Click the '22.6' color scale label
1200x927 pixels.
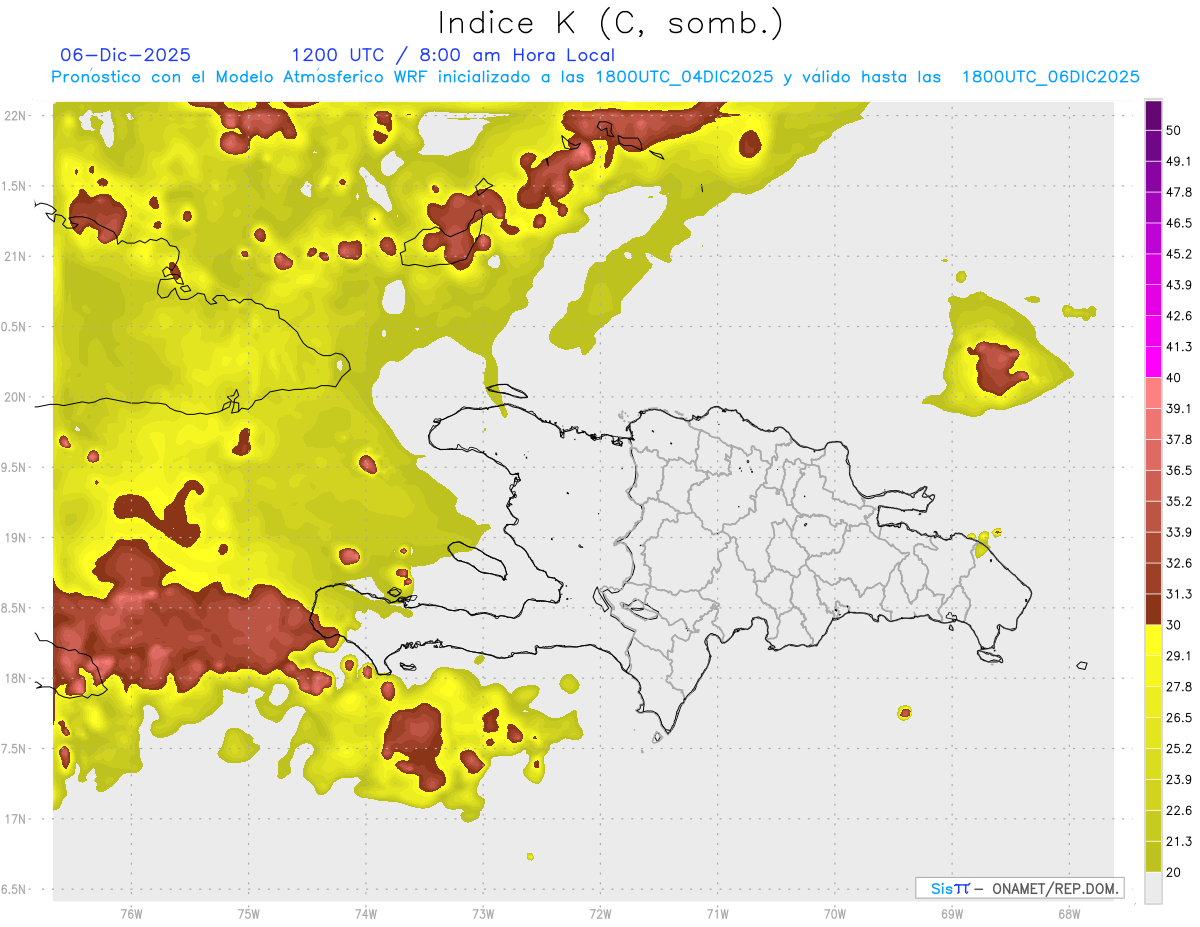click(1179, 810)
